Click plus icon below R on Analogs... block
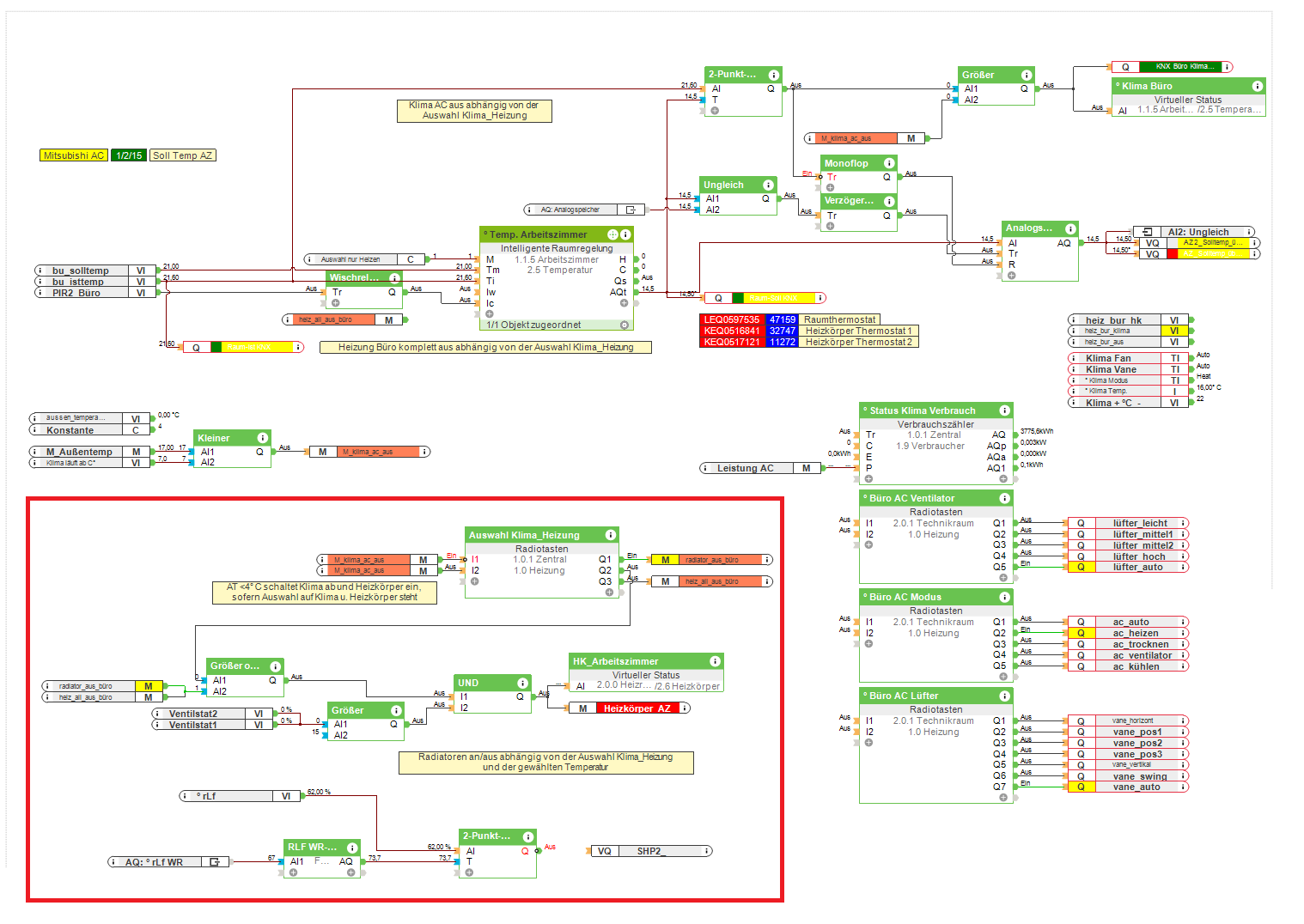This screenshot has height=924, width=1304. (x=1012, y=276)
